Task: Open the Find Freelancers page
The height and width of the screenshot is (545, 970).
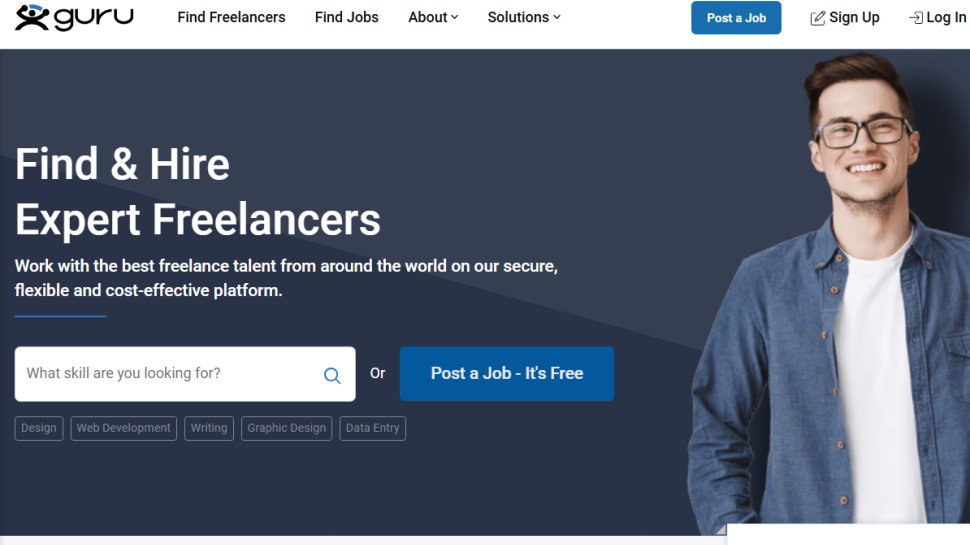Action: coord(231,17)
